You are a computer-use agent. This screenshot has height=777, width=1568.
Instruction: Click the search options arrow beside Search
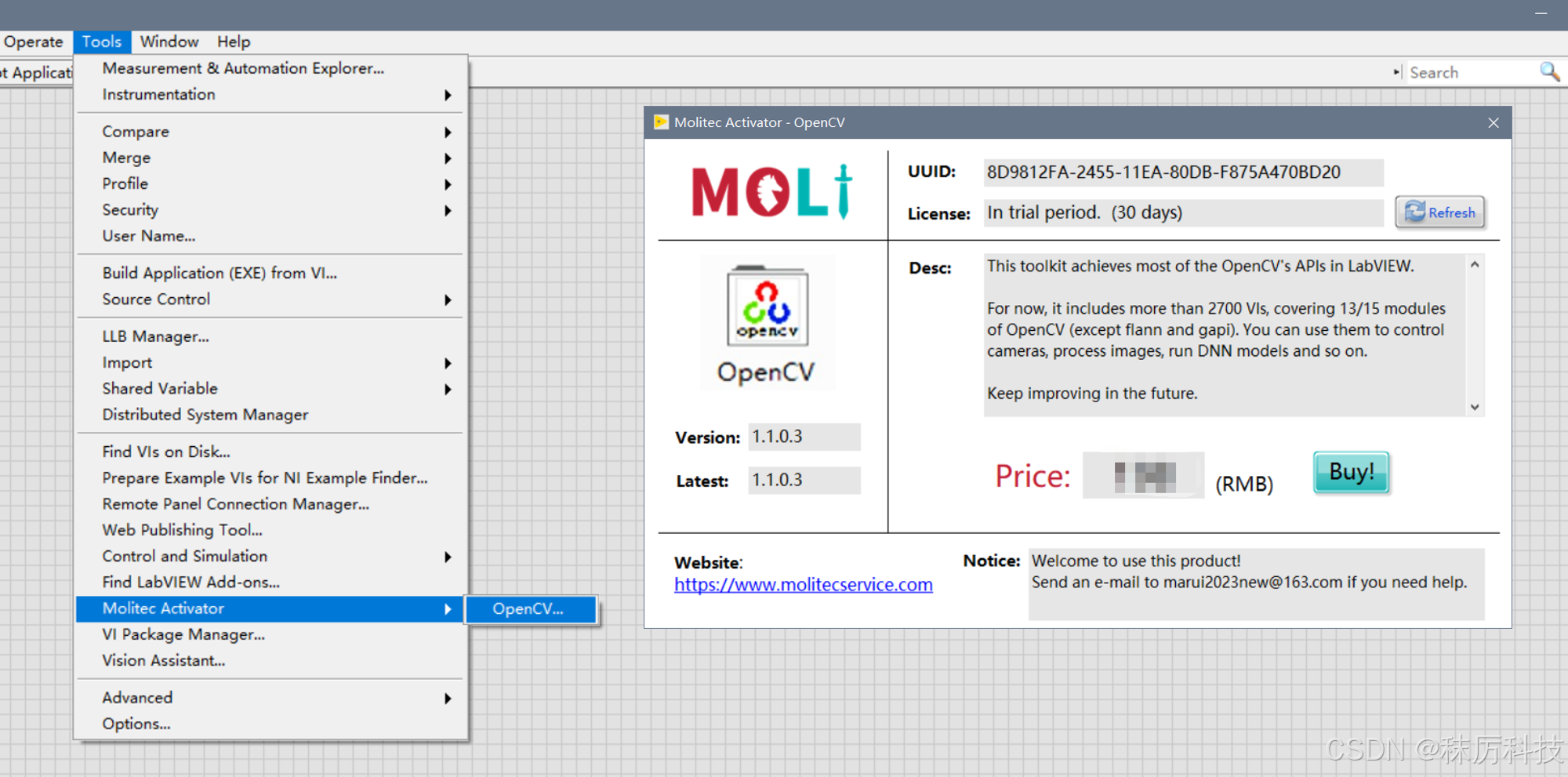click(1396, 72)
